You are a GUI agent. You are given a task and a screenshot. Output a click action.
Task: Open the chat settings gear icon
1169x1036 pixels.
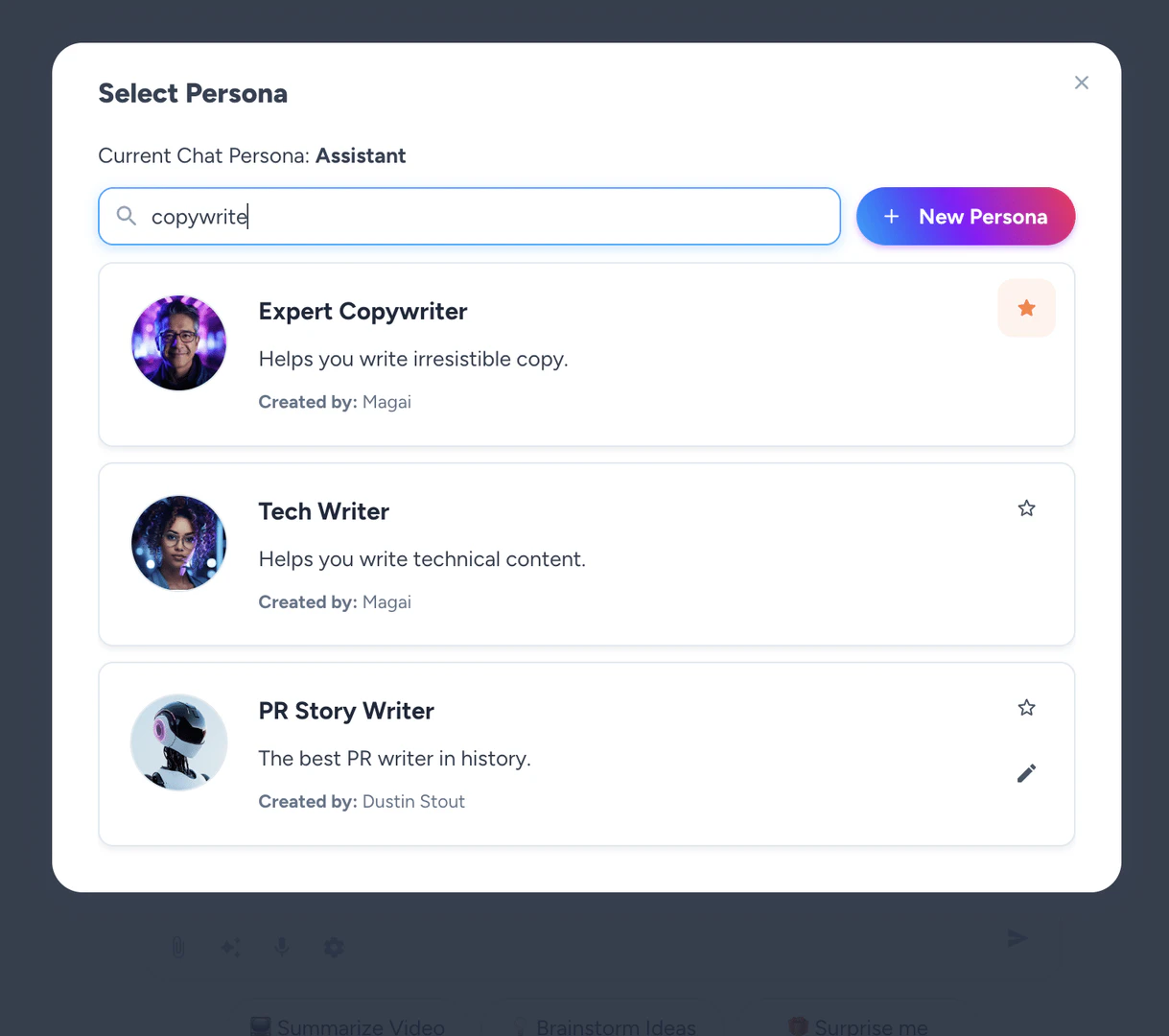[x=334, y=947]
